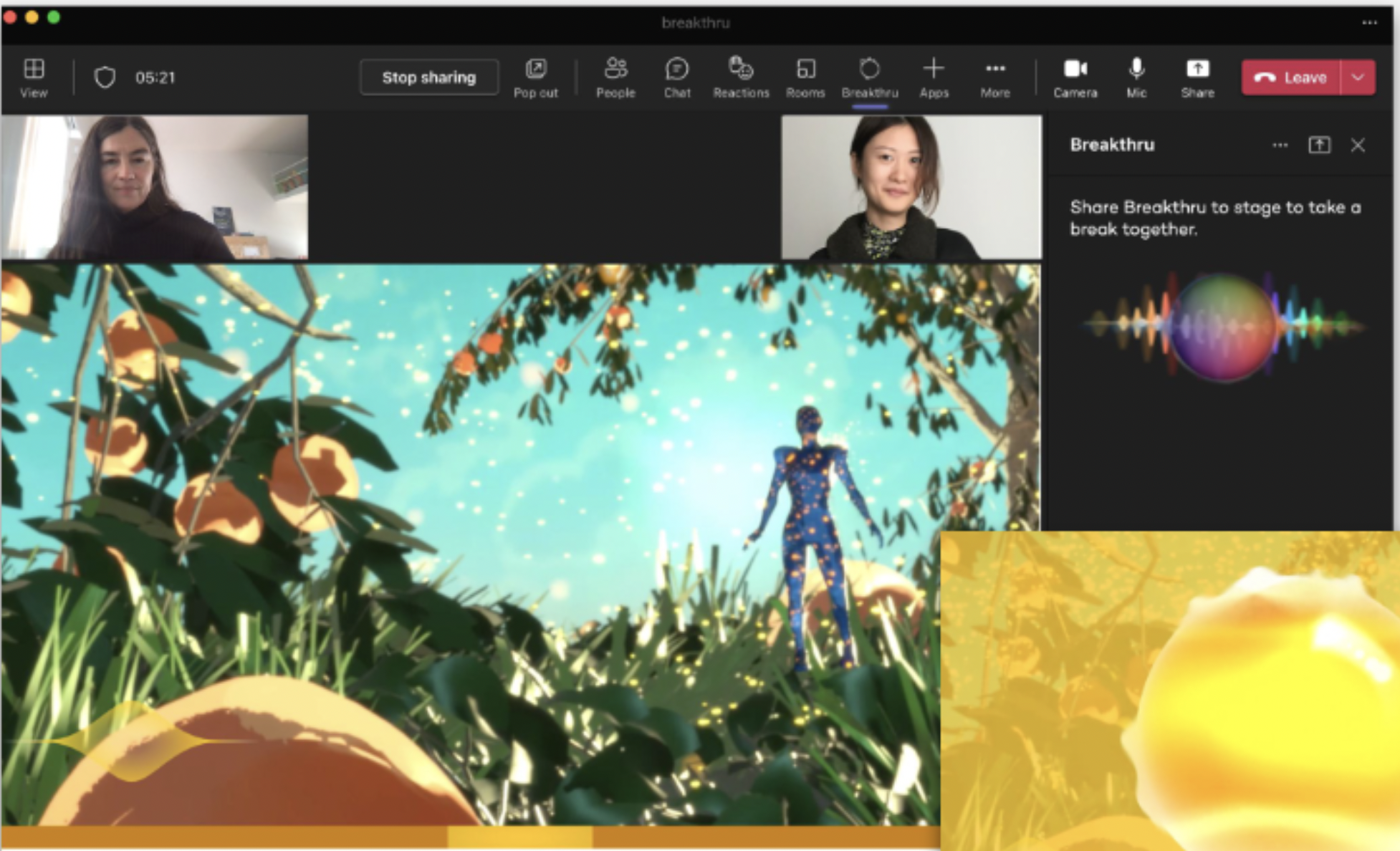Screen dimensions: 1400x851
Task: Open the Reactions menu
Action: 741,77
